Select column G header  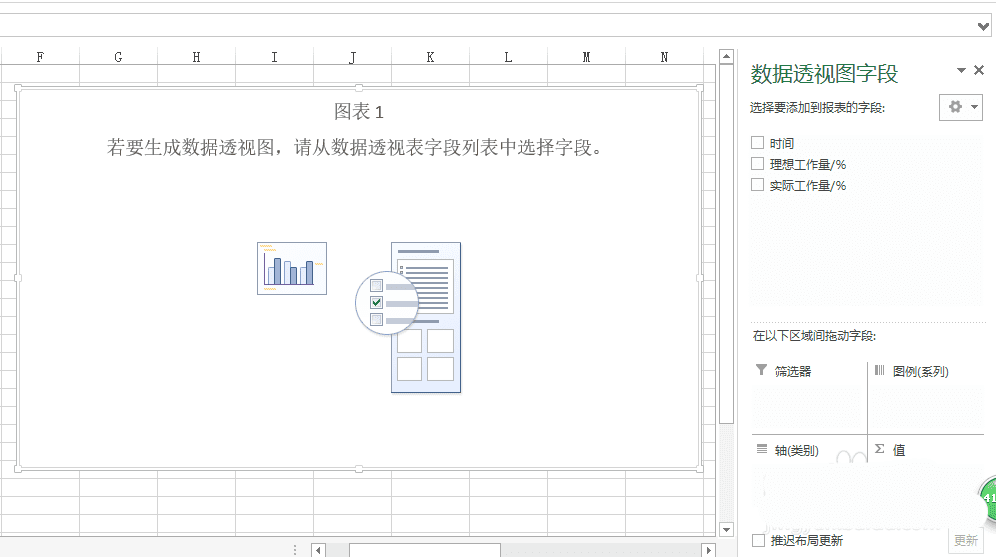(118, 57)
